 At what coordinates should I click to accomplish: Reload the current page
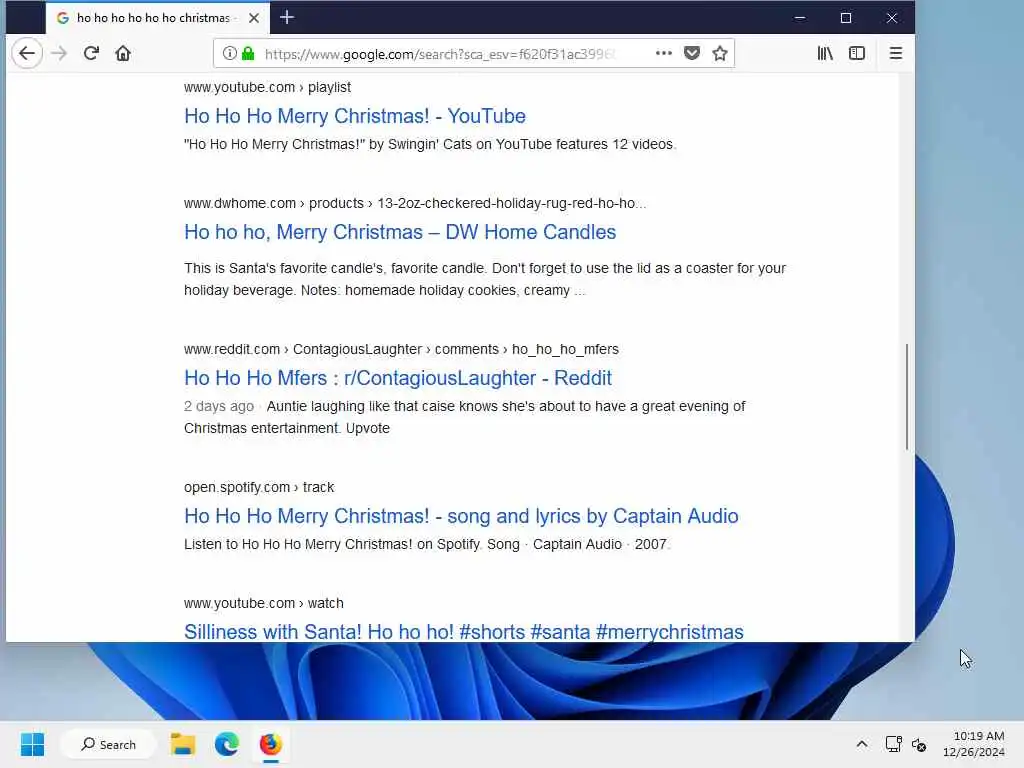(x=91, y=54)
